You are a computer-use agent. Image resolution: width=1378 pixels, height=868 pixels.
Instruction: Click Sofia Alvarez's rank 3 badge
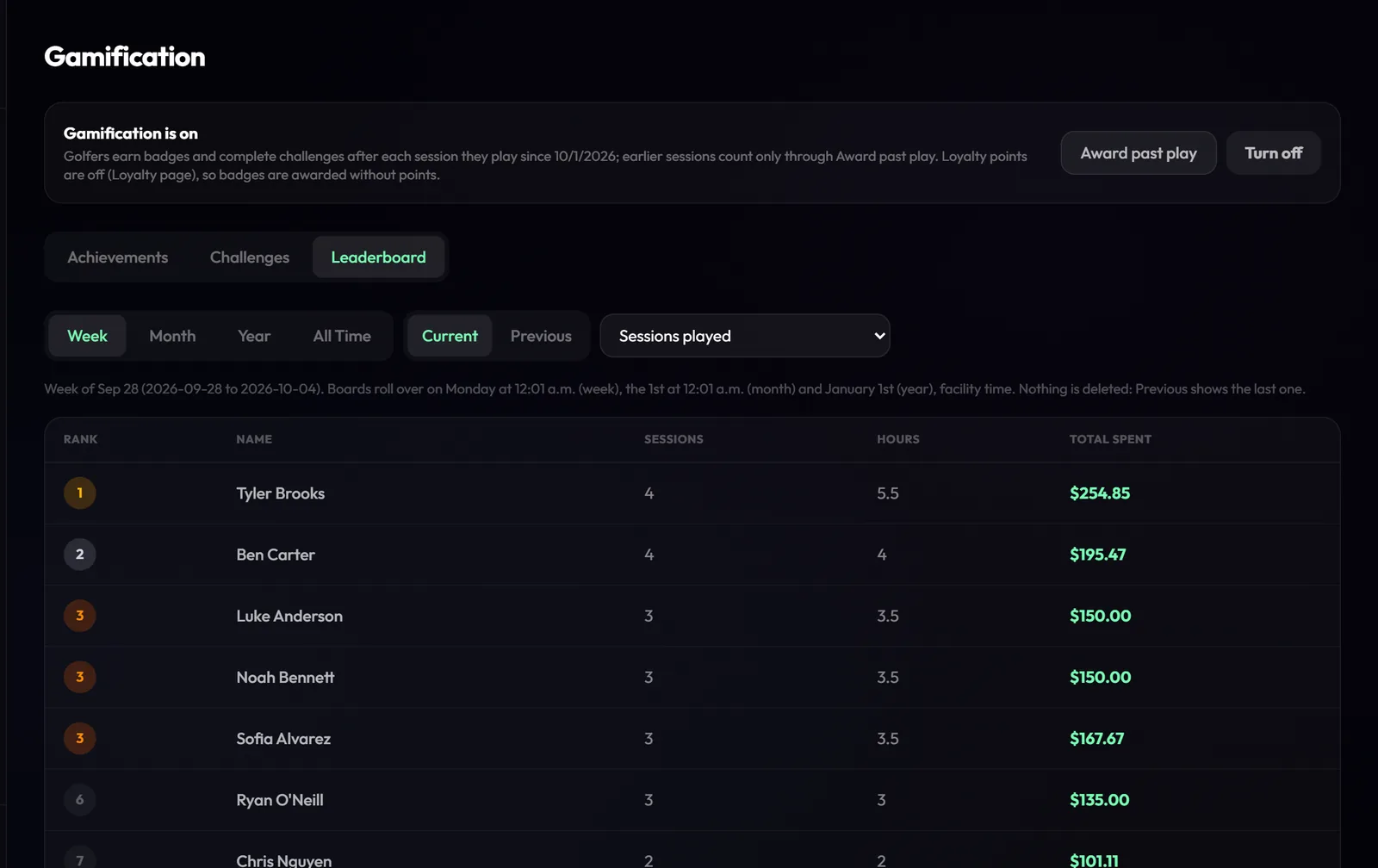tap(80, 738)
